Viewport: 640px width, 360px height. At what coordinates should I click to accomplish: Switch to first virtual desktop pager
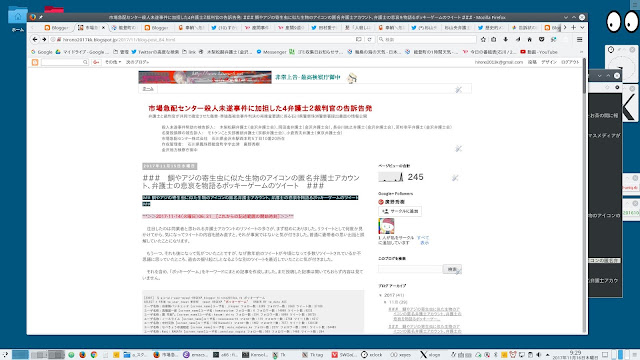pyautogui.click(x=20, y=355)
